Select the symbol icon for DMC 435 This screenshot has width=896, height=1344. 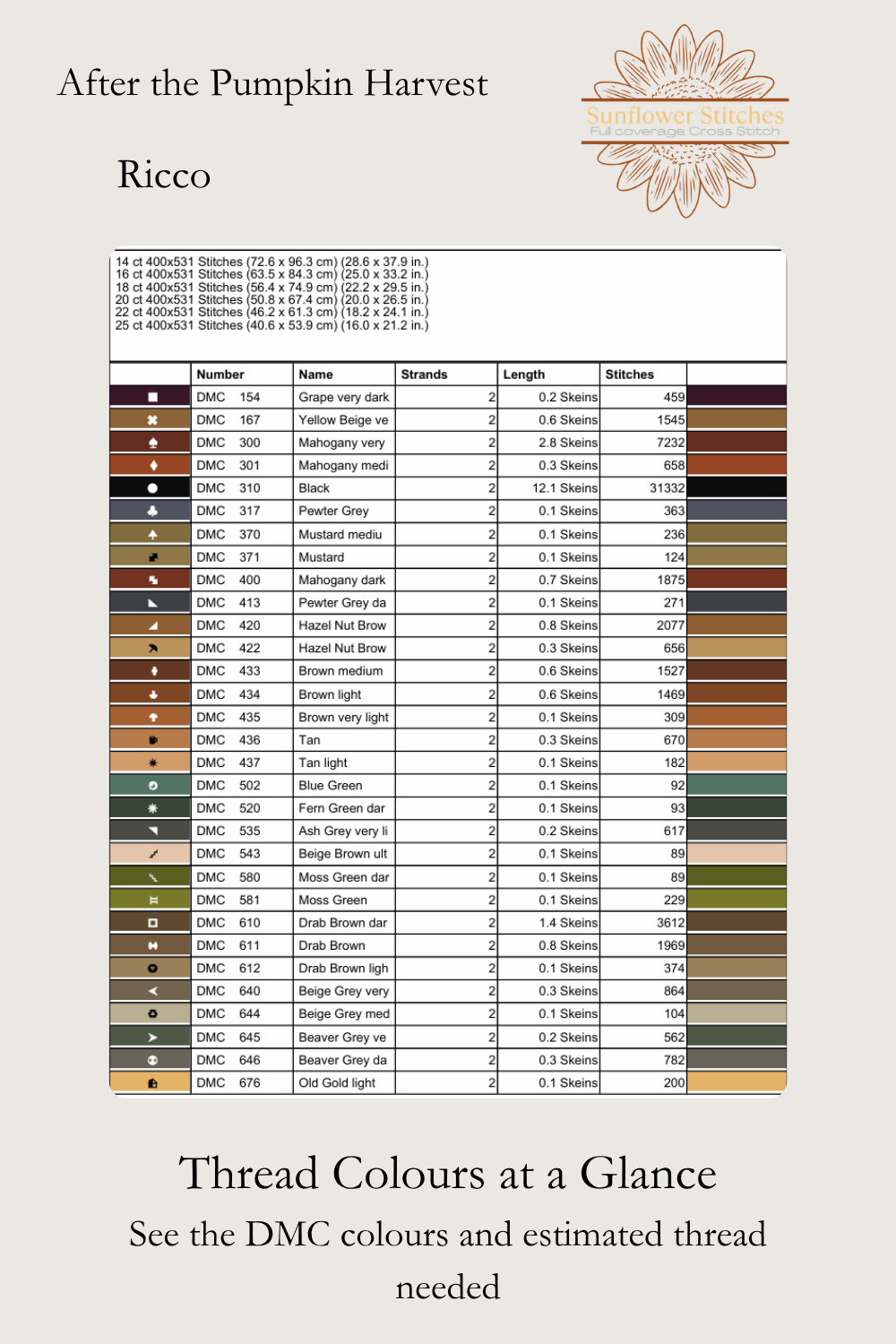[x=152, y=717]
